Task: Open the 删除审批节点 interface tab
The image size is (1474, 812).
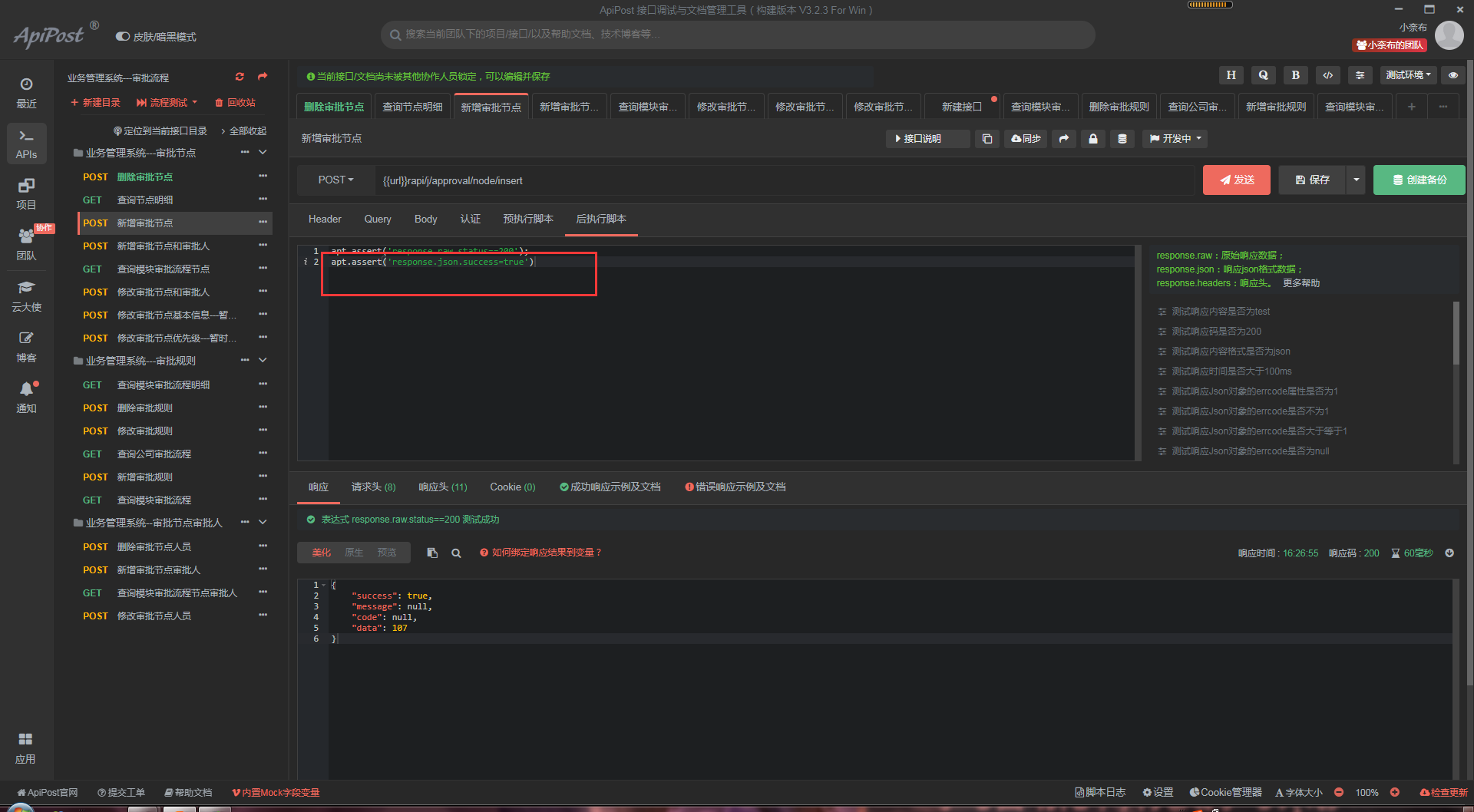Action: [x=334, y=107]
